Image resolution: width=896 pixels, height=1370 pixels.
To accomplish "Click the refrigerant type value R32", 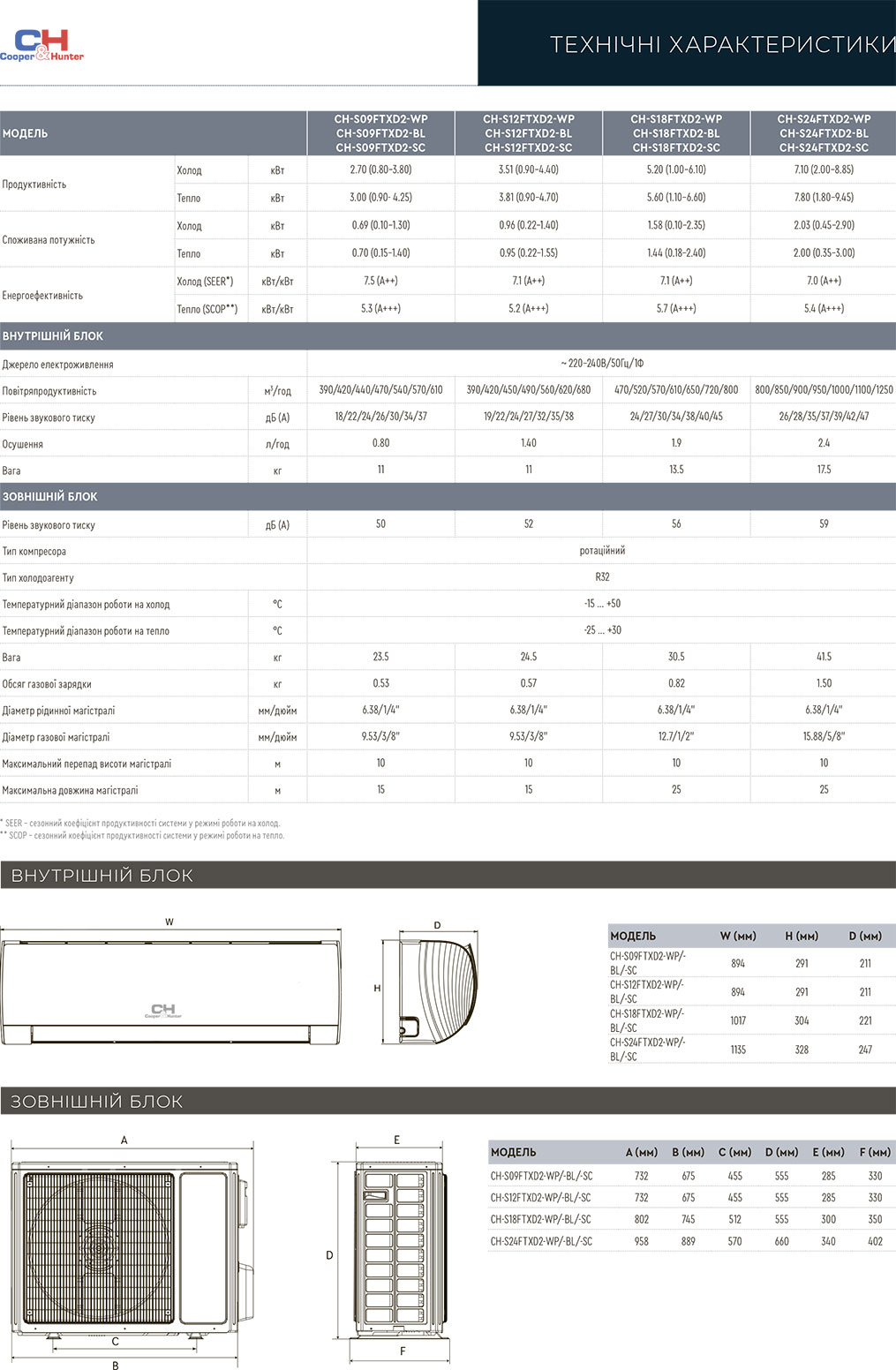I will (602, 577).
